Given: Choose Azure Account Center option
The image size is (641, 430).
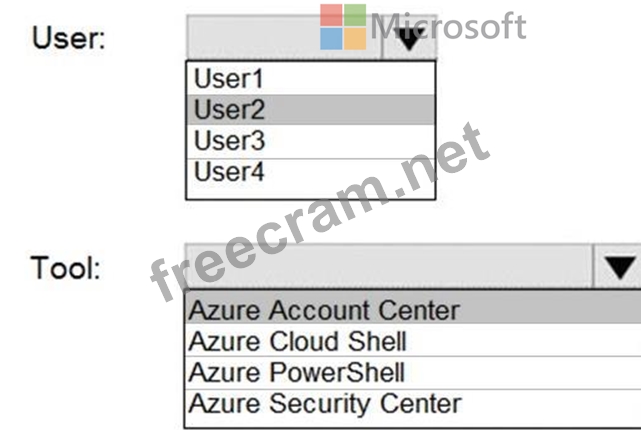Looking at the screenshot, I should 413,309.
